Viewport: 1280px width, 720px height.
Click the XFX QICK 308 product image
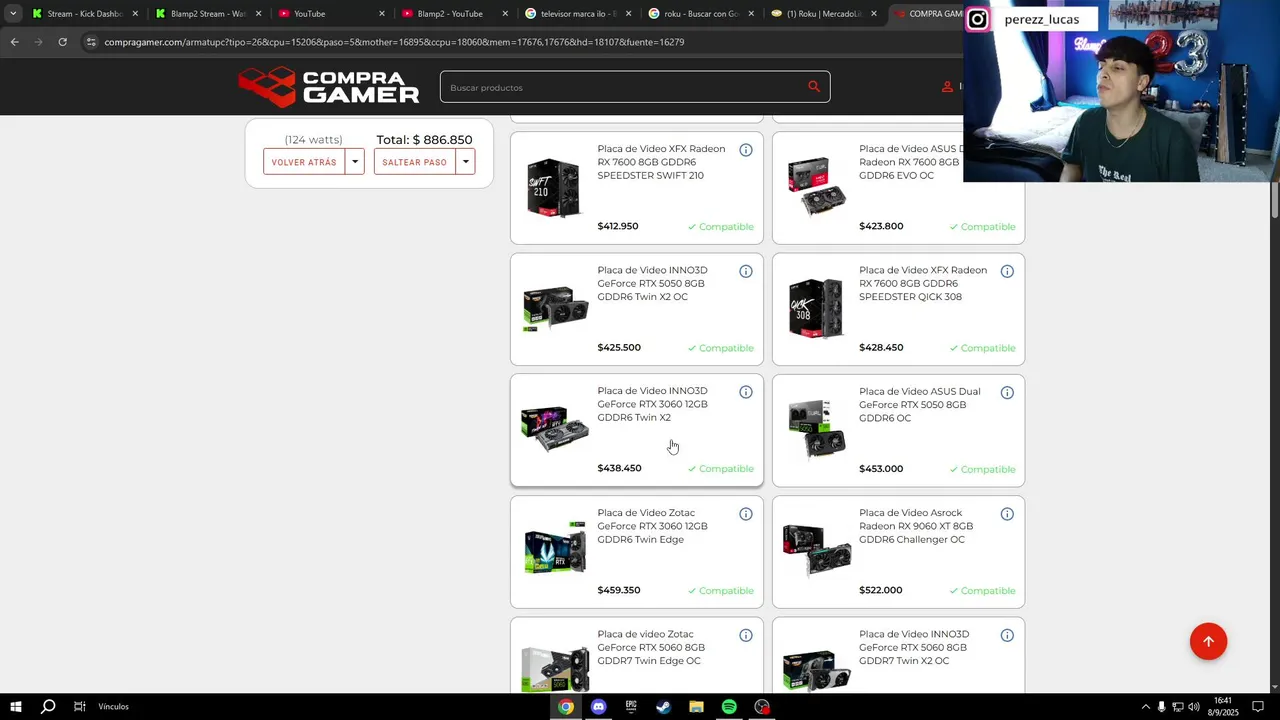point(816,309)
